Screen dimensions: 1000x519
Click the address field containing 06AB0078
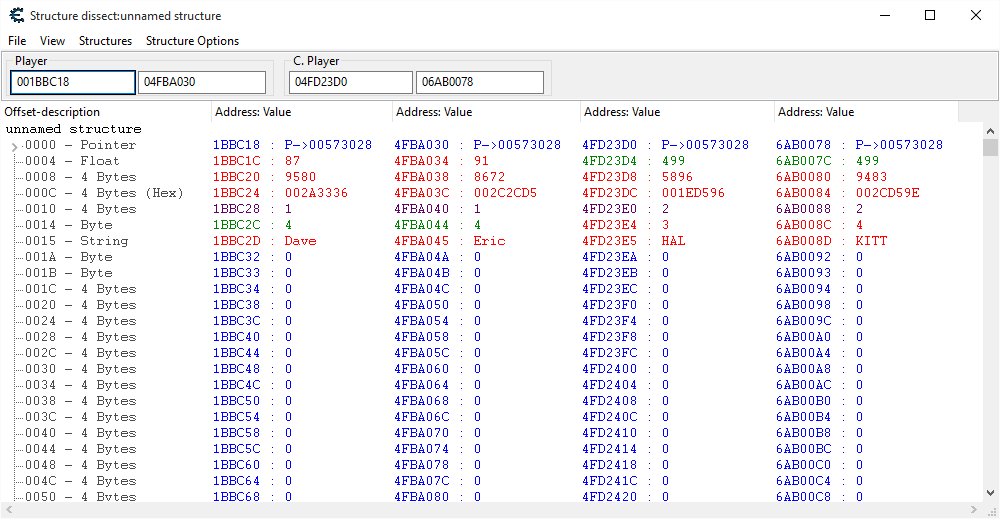coord(479,82)
